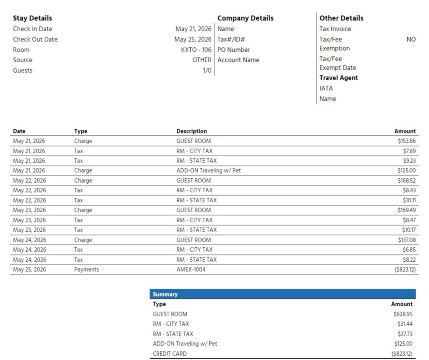Select "$125.00" in the May 21 add-on row
429x360 pixels.
click(407, 170)
